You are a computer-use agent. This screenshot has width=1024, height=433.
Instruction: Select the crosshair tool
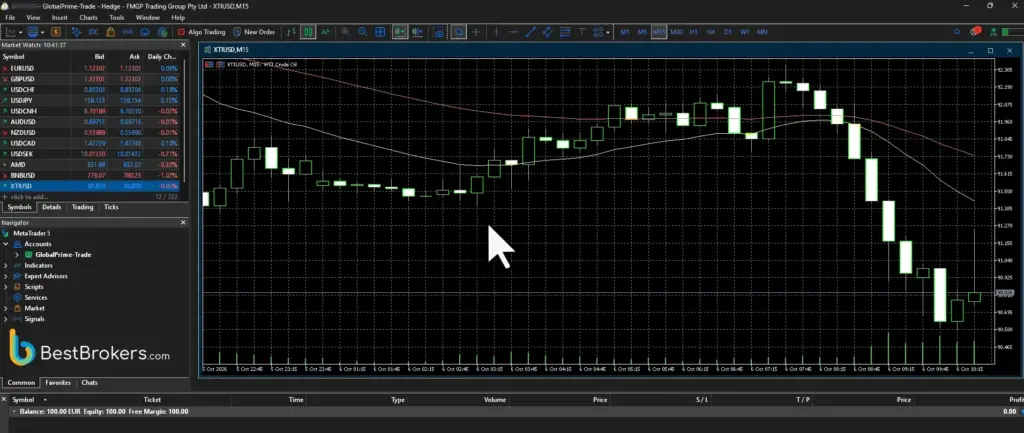[x=476, y=32]
